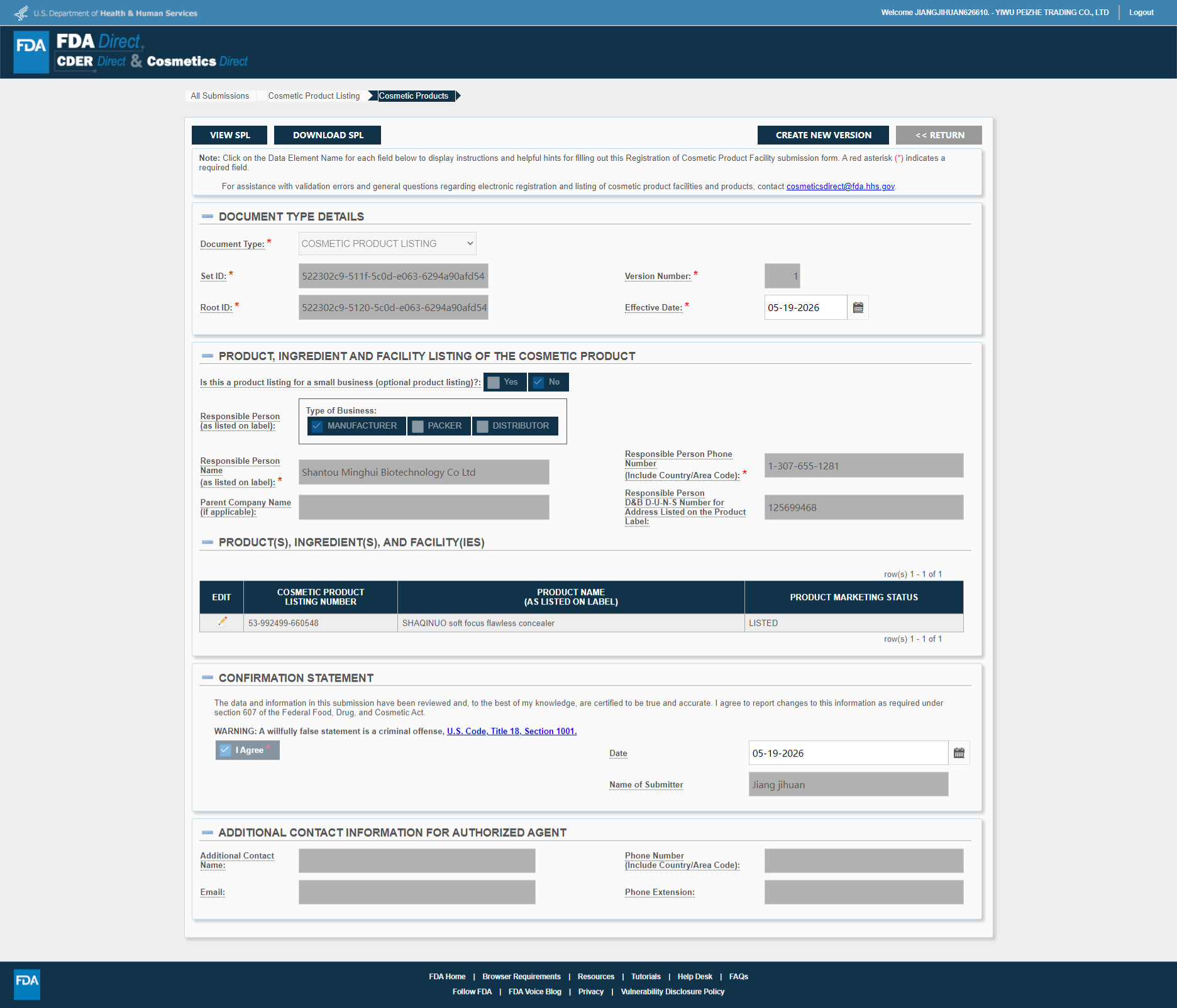Open Resources footer link
The height and width of the screenshot is (1008, 1177).
tap(596, 977)
